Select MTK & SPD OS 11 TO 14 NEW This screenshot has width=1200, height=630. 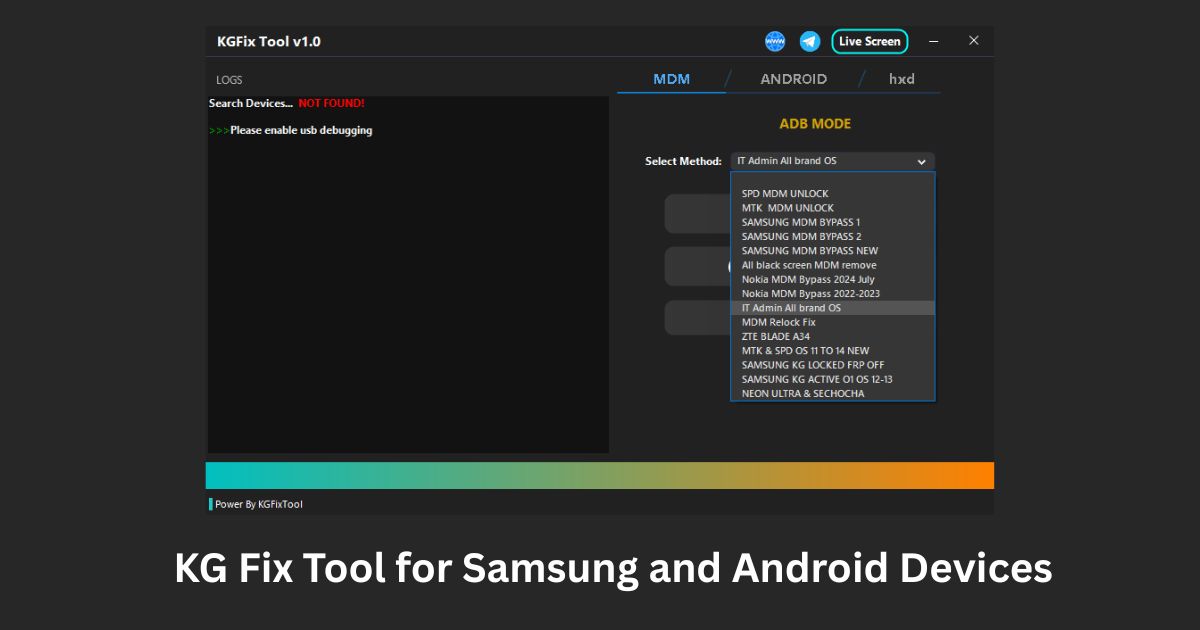pyautogui.click(x=833, y=351)
